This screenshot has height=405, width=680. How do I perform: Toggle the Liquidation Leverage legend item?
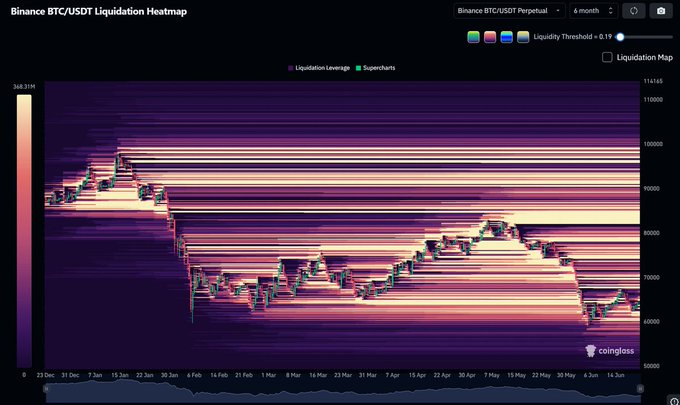(319, 68)
